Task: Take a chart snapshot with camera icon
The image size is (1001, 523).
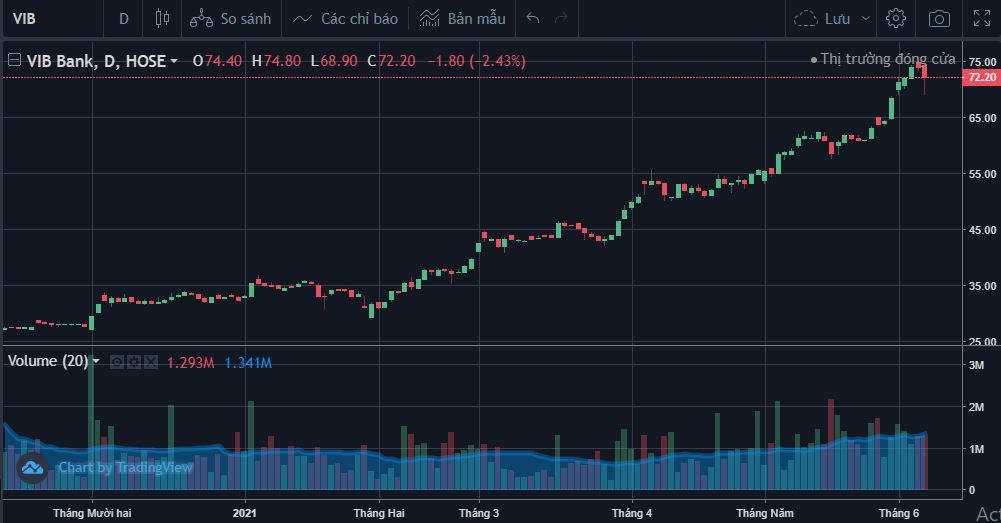Action: [939, 18]
